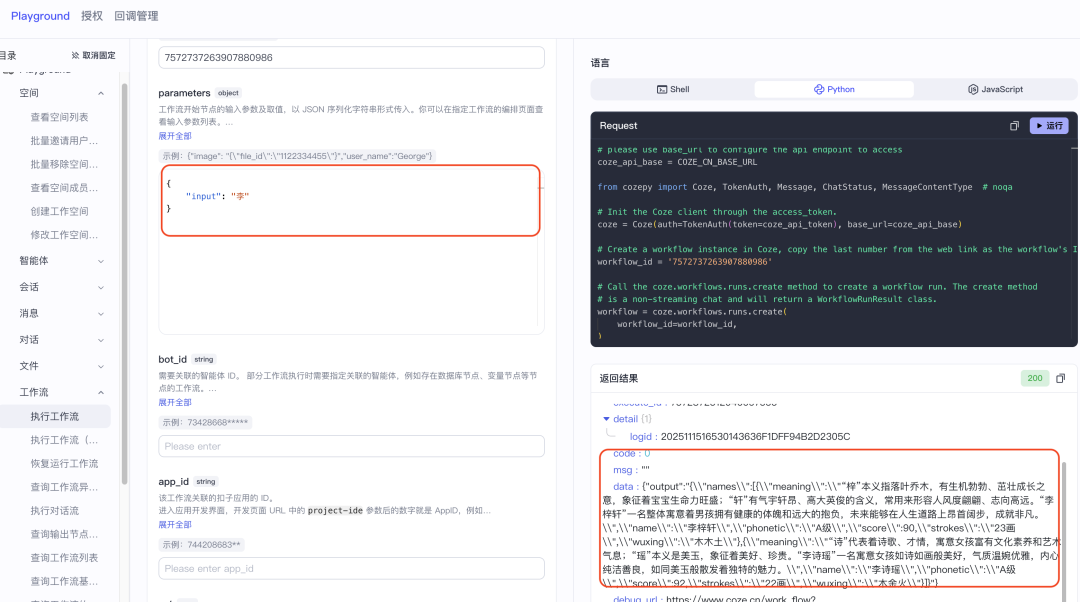Open 批量邀请用户 in the sidebar

64,141
